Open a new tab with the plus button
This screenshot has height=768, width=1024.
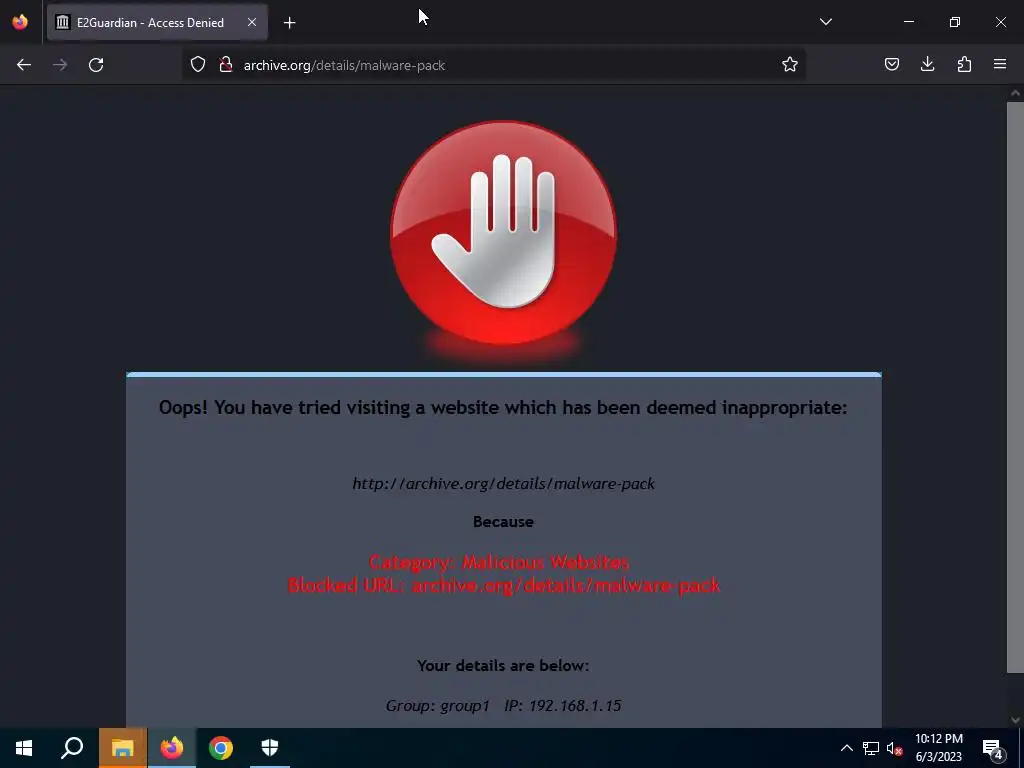(289, 23)
